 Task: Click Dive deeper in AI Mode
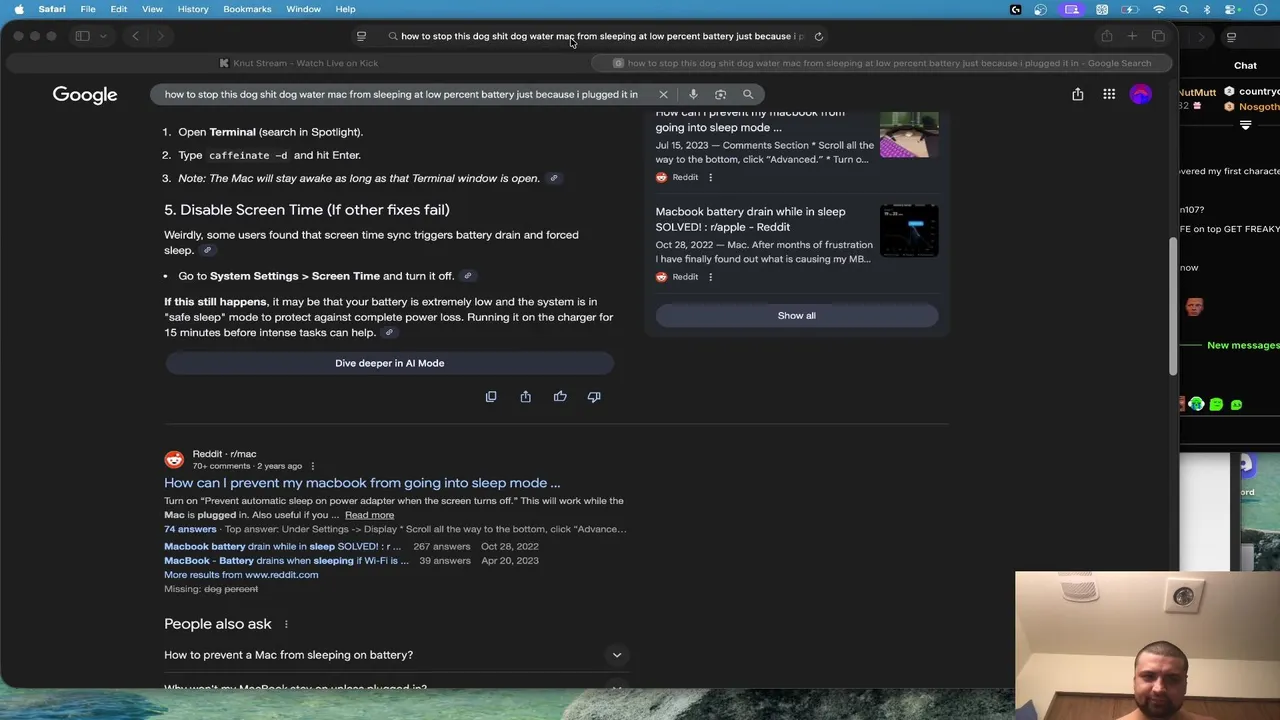390,363
